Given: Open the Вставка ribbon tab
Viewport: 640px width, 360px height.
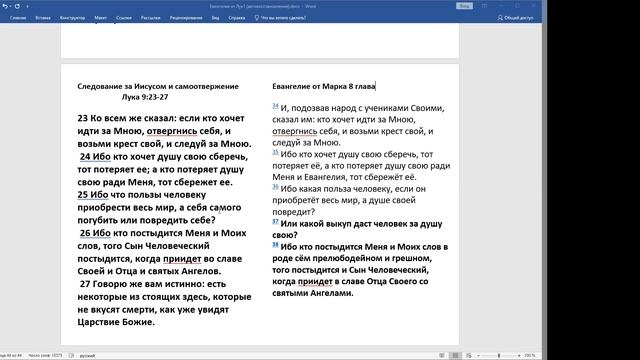Looking at the screenshot, I should pyautogui.click(x=43, y=18).
